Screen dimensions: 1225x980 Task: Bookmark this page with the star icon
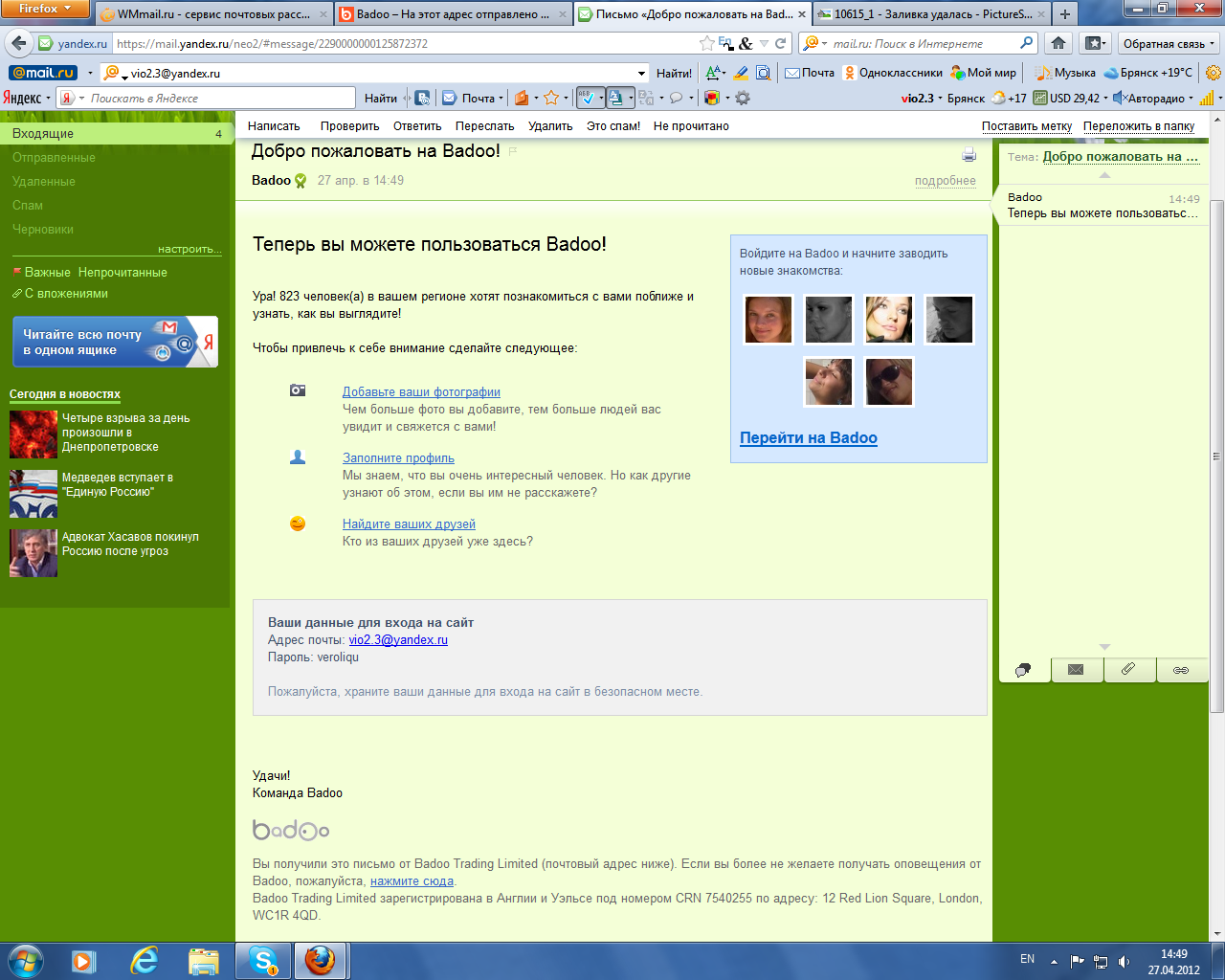706,43
